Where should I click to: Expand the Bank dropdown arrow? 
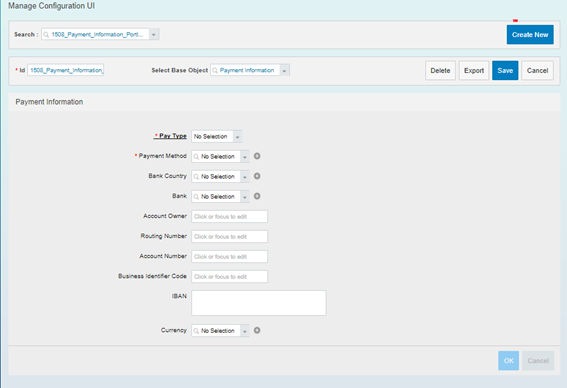245,197
